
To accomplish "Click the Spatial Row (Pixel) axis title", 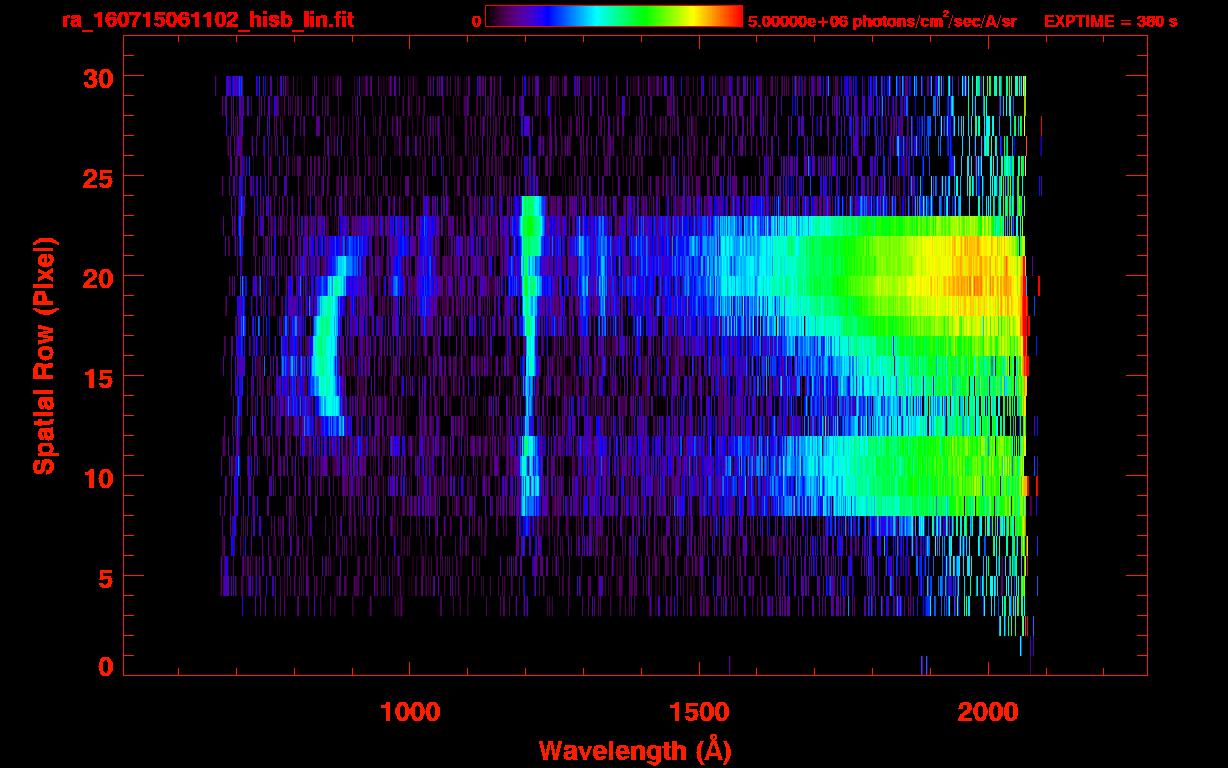I will (x=43, y=356).
